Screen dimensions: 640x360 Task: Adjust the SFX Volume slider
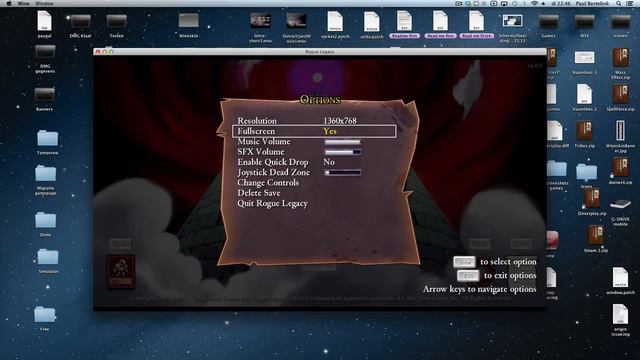pyautogui.click(x=342, y=152)
